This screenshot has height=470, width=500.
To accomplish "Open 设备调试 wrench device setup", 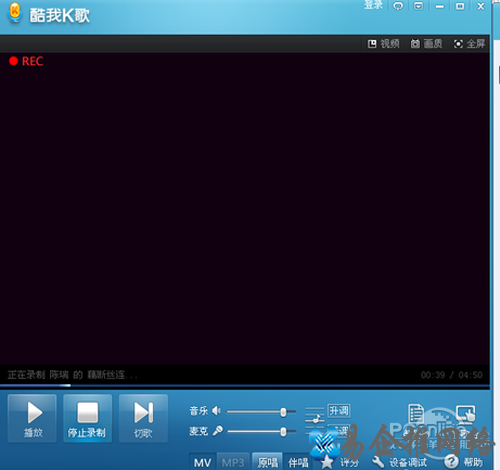I will (x=378, y=462).
